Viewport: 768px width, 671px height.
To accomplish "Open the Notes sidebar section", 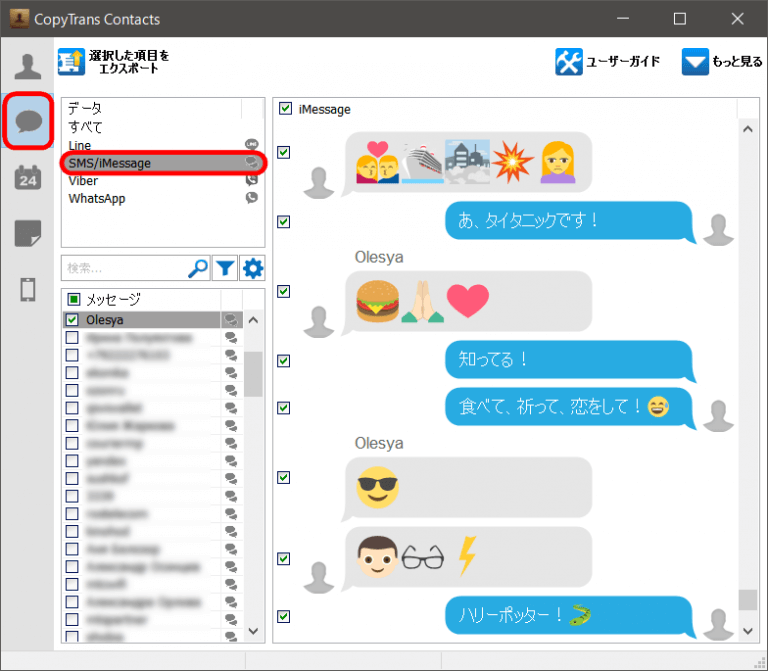I will tap(28, 233).
